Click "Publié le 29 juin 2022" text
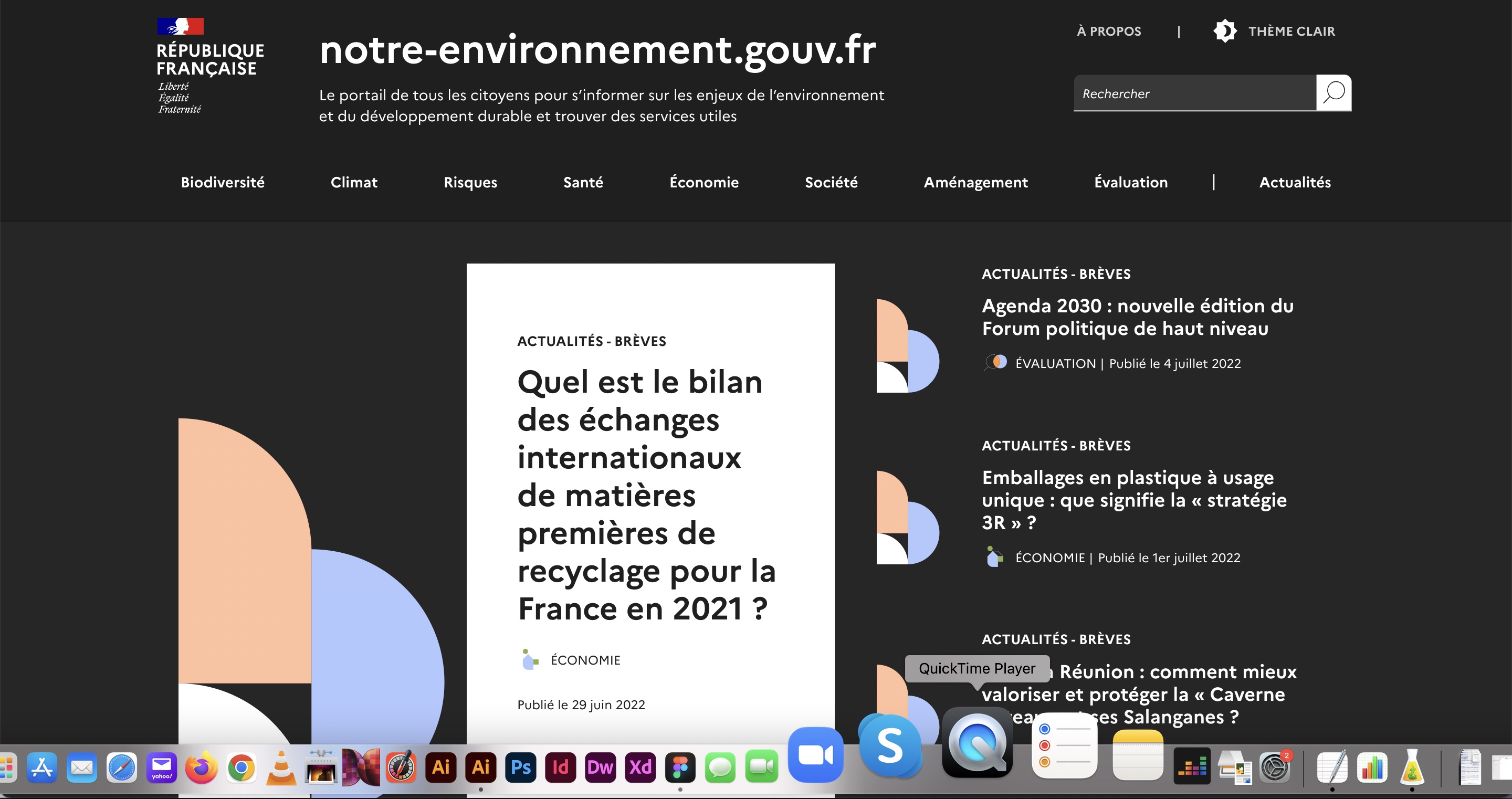This screenshot has height=799, width=1512. point(581,705)
